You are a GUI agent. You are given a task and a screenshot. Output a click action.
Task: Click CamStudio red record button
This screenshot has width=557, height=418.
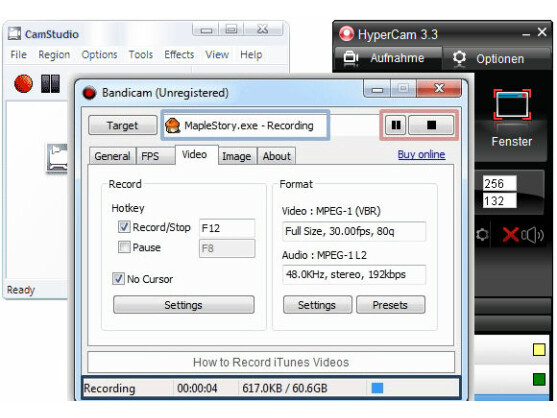23,83
